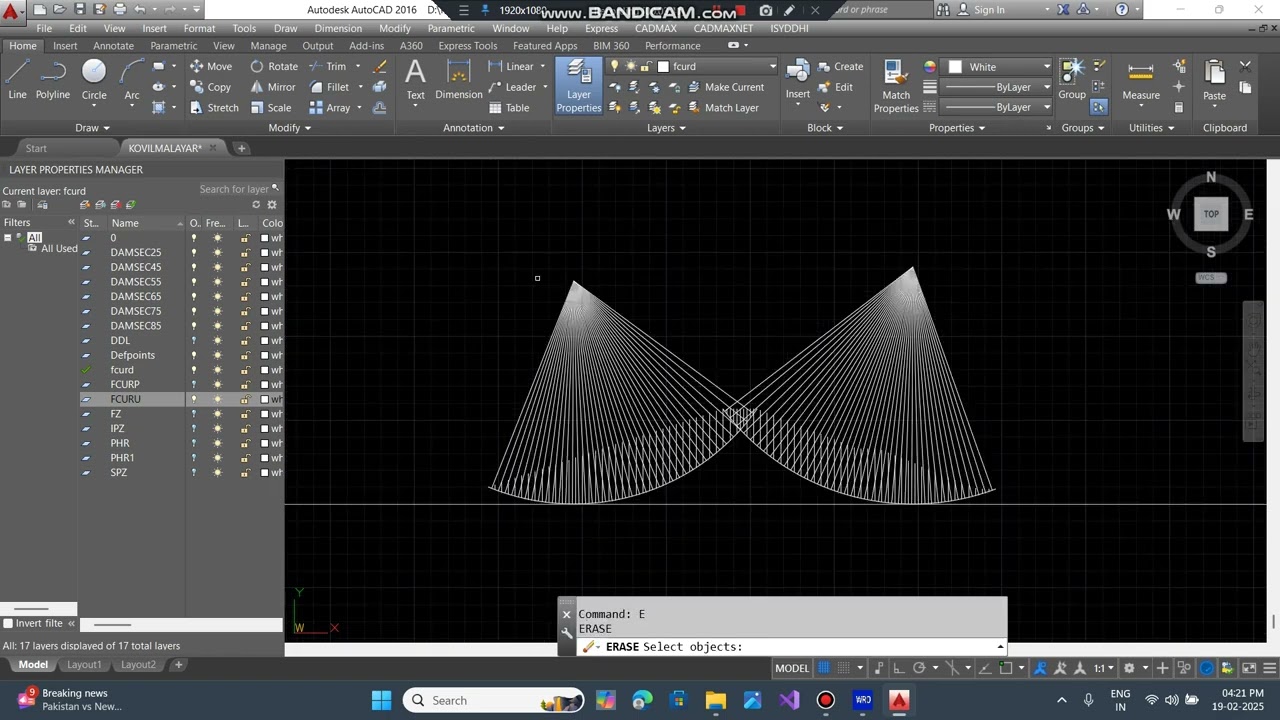Click color swatch of layer 0
Image resolution: width=1280 pixels, height=720 pixels.
tap(264, 238)
